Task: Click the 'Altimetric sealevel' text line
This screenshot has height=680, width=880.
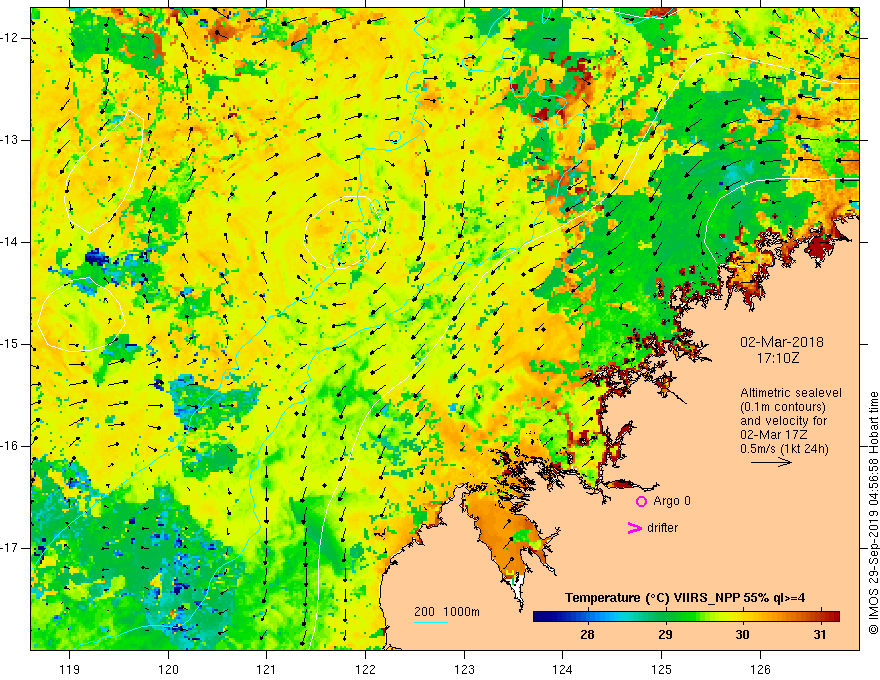Action: [x=791, y=393]
